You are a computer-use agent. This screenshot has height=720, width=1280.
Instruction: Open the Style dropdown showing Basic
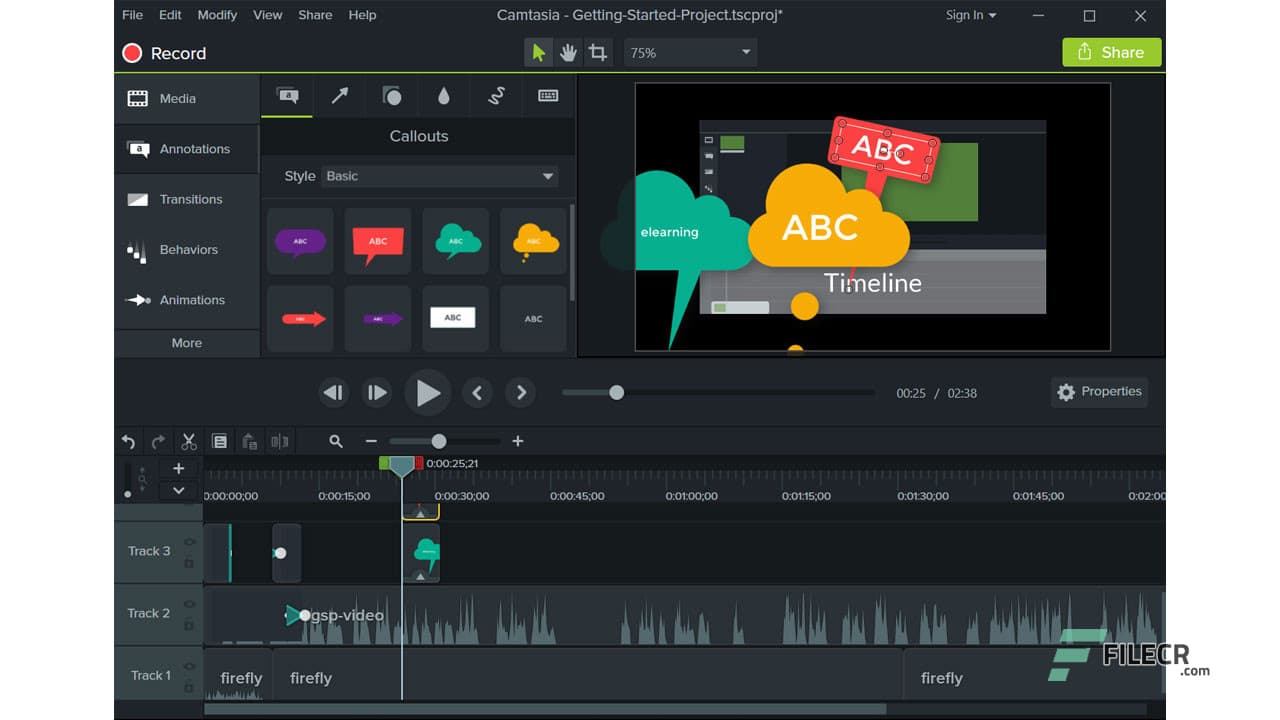click(440, 176)
